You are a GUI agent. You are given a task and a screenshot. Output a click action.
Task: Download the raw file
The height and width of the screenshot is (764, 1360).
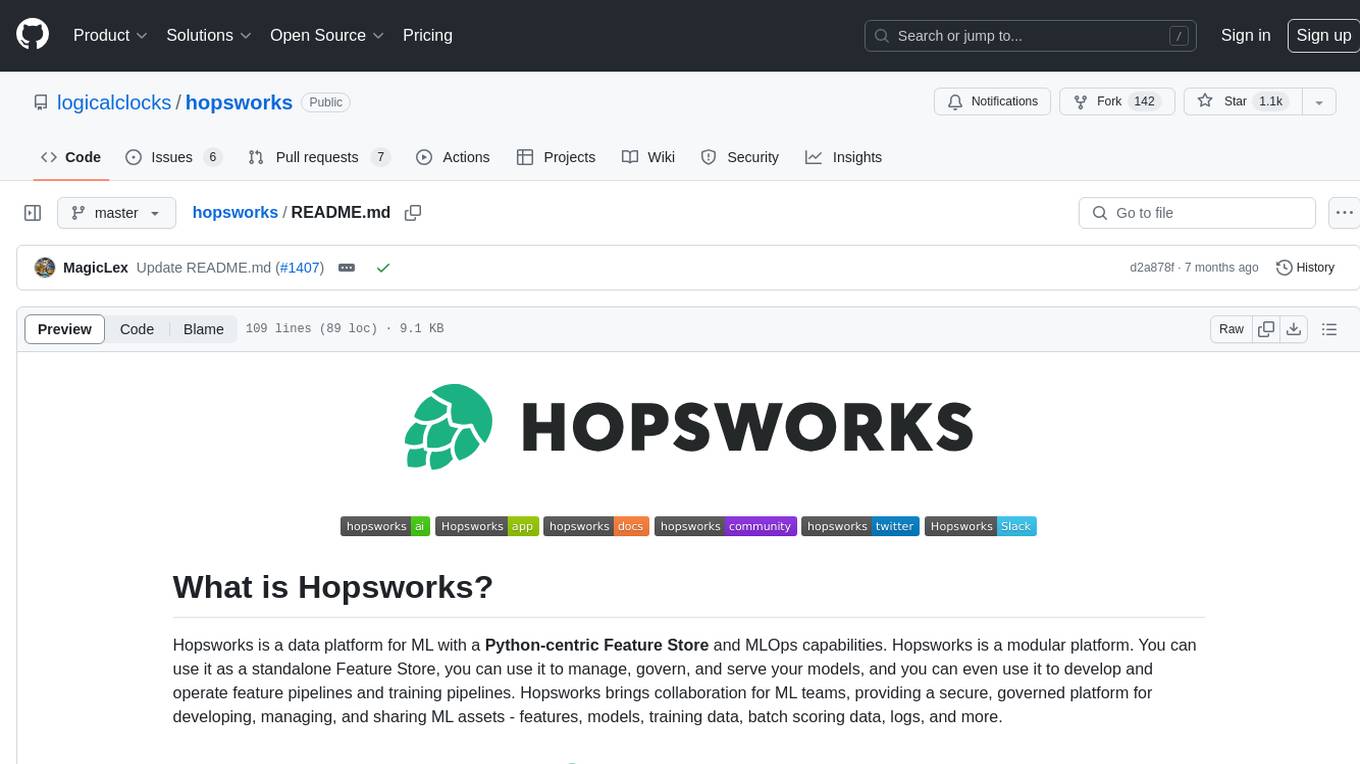click(1293, 329)
